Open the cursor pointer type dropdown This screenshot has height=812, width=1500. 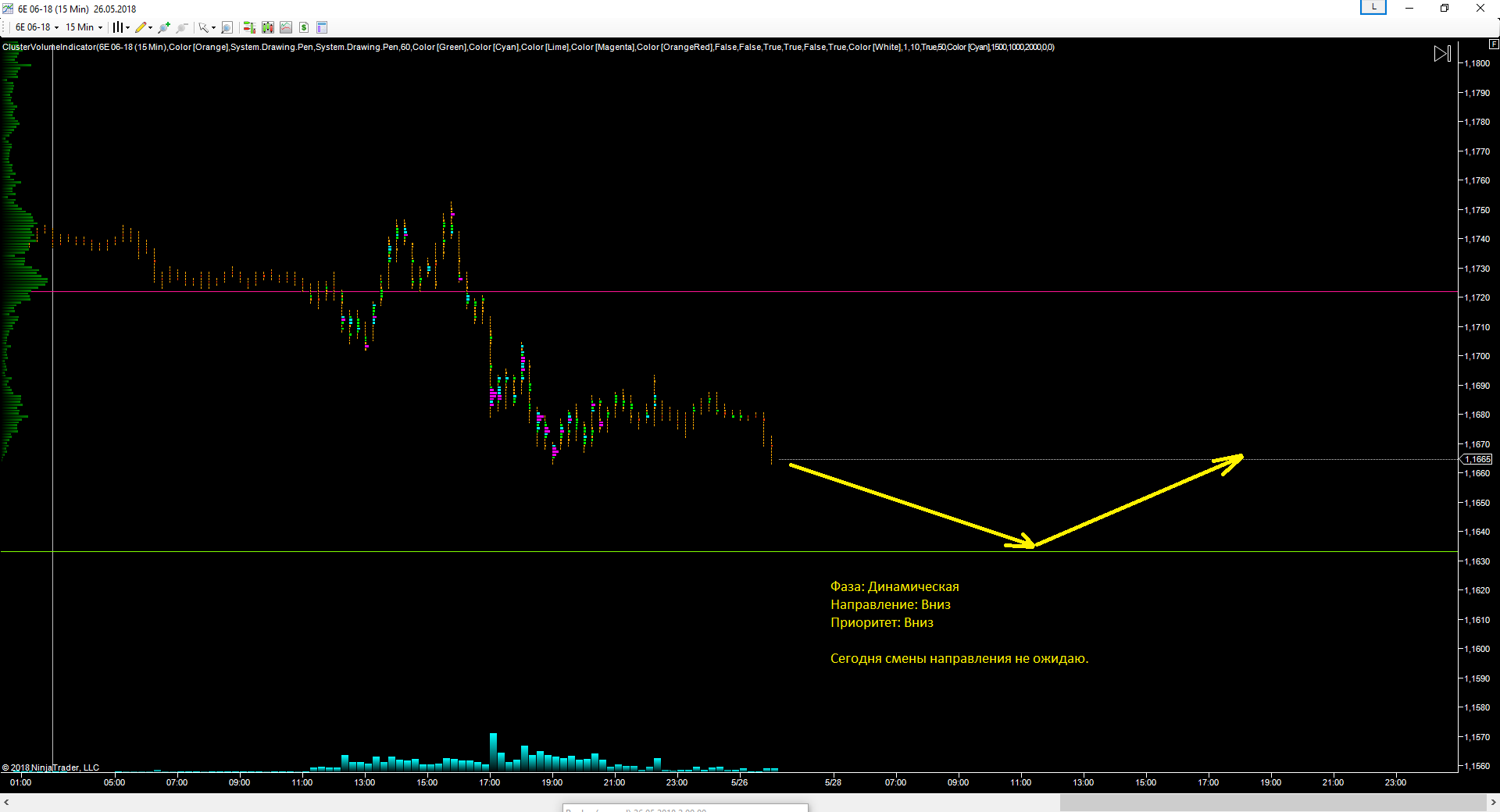pyautogui.click(x=207, y=27)
